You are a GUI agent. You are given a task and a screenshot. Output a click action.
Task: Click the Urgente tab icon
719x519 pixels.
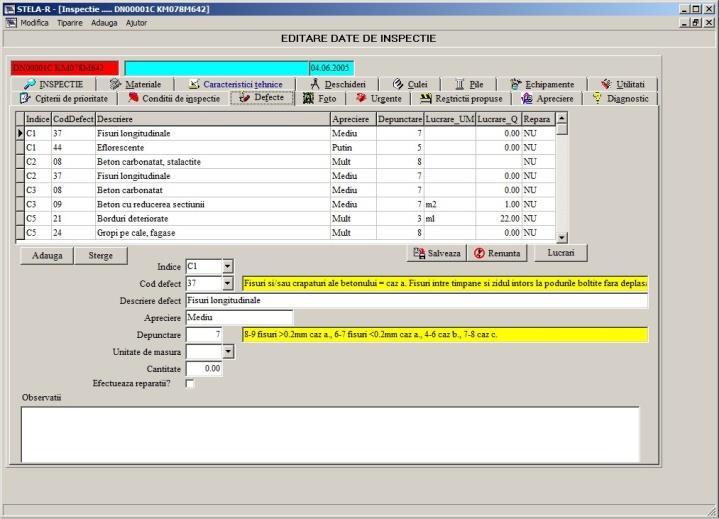[x=361, y=98]
